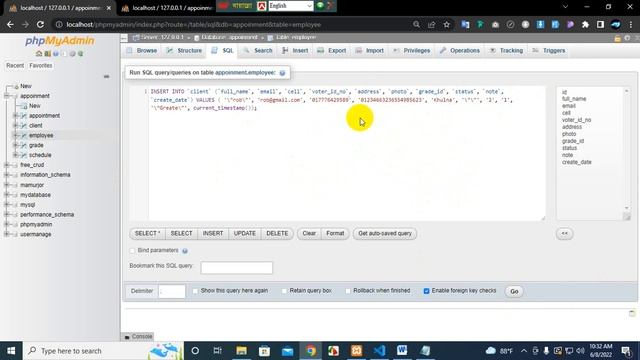Open File Explorer from taskbar
This screenshot has width=640, height=360.
tap(242, 351)
